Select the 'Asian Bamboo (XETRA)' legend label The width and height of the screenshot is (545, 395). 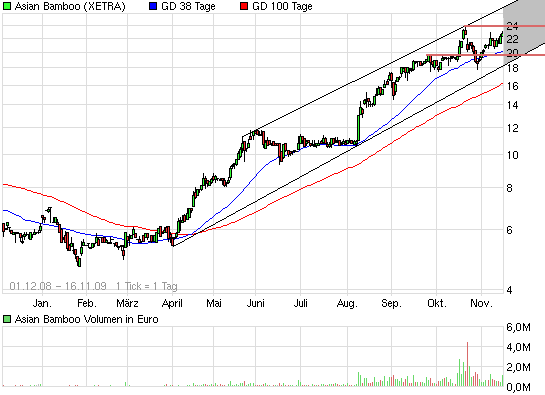pos(70,6)
